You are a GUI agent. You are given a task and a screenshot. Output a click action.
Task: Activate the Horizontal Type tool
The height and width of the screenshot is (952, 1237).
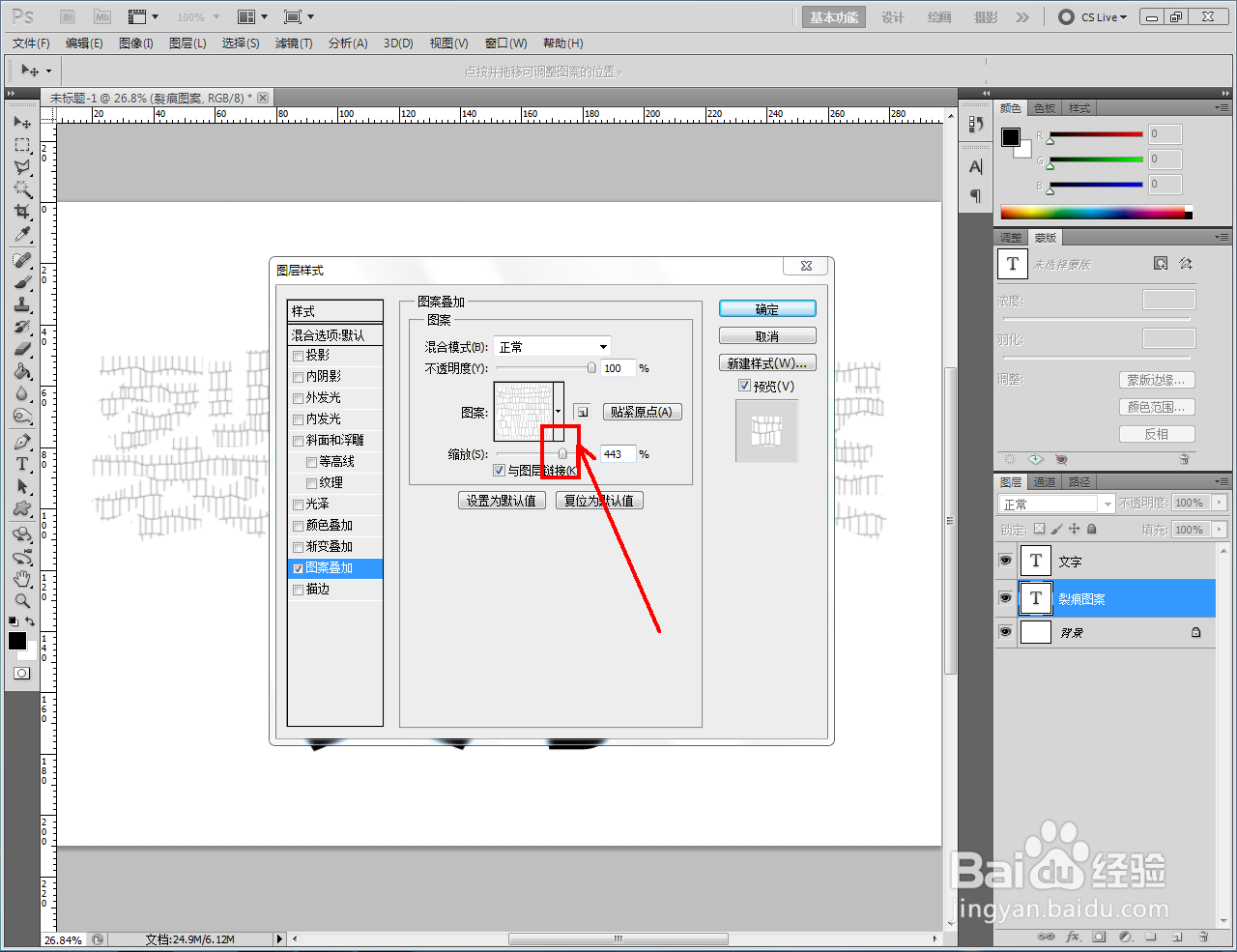click(x=22, y=462)
